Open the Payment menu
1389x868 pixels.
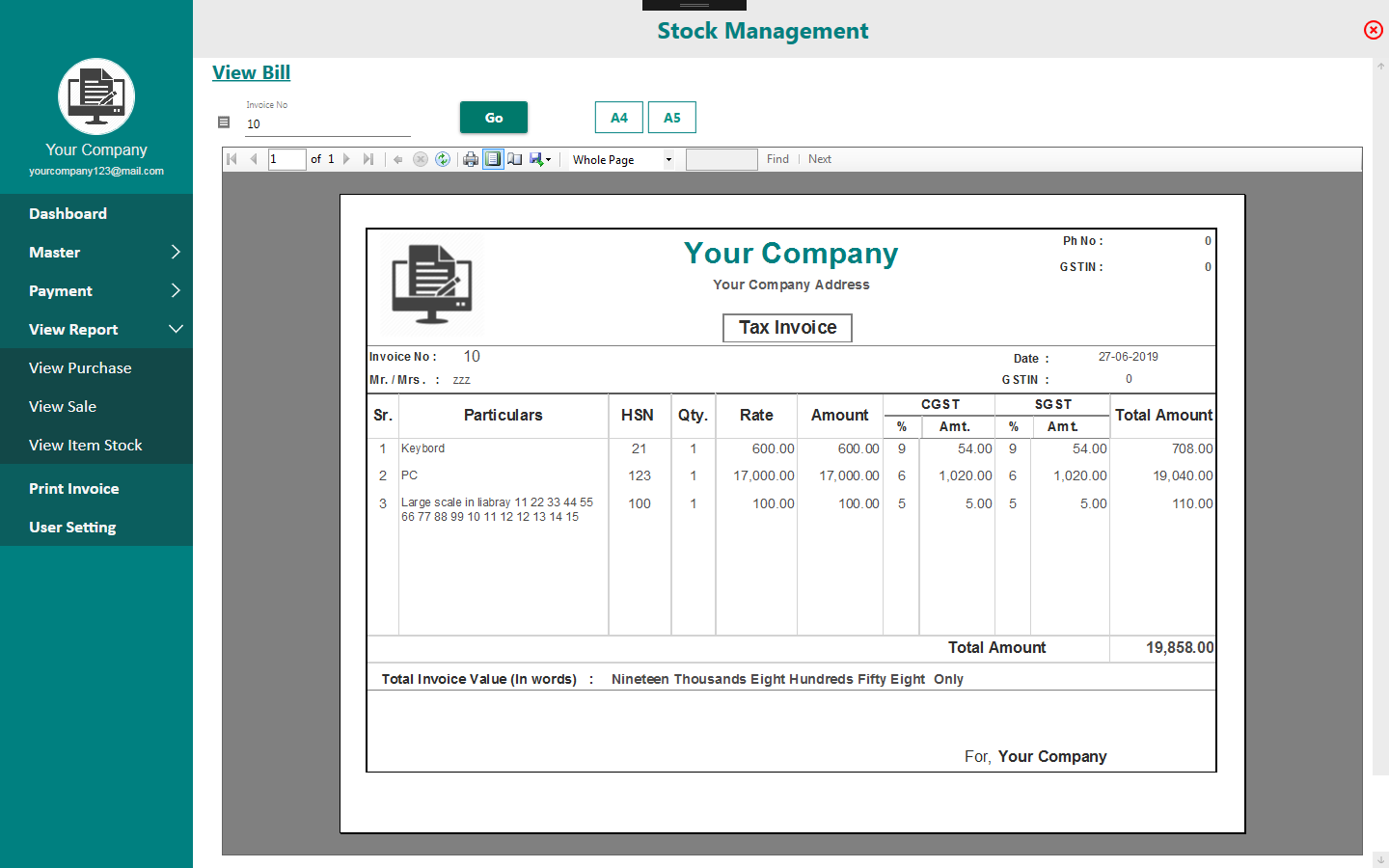(96, 290)
